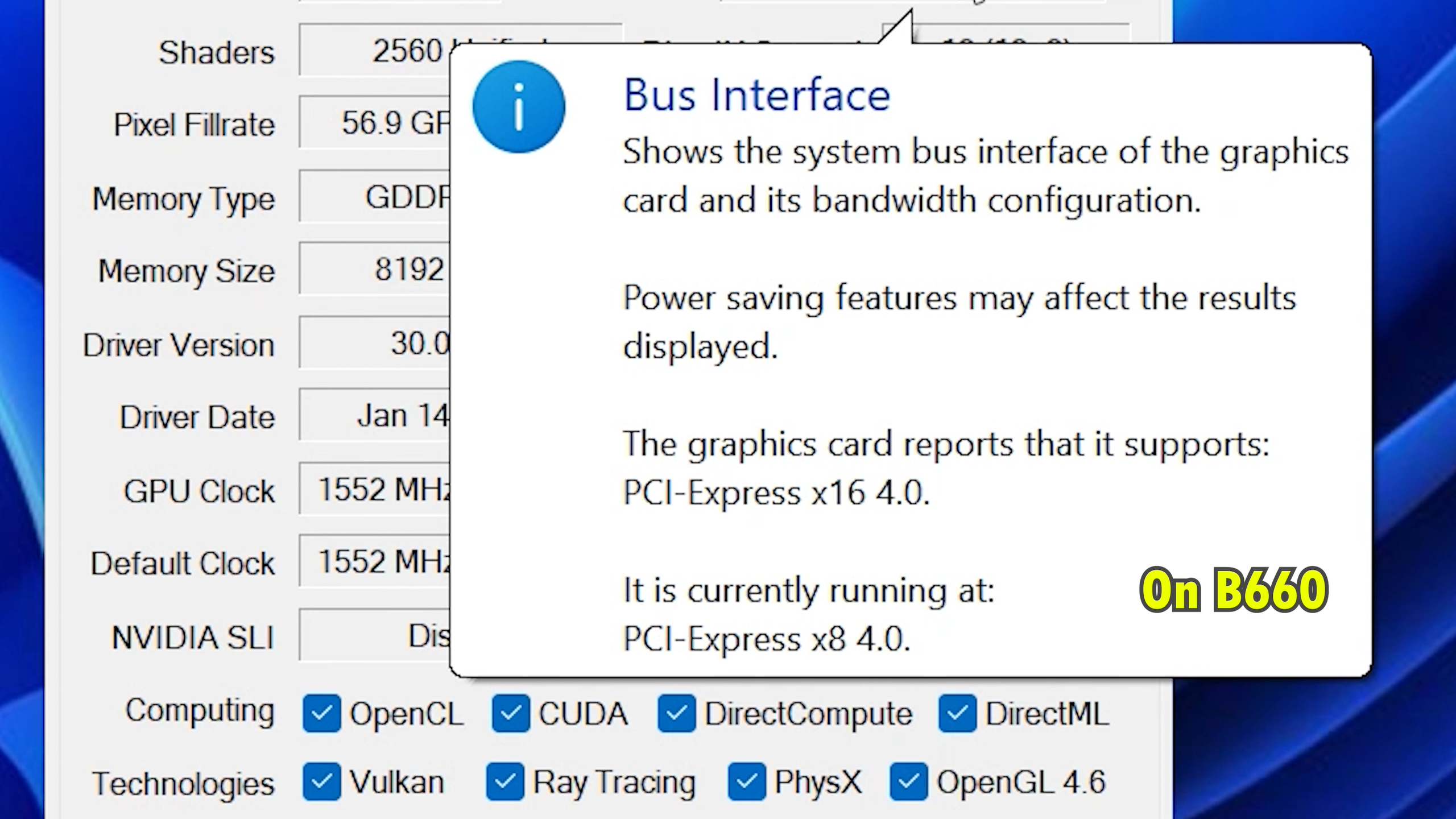1456x819 pixels.
Task: Toggle the OpenCL checkbox
Action: 322,713
